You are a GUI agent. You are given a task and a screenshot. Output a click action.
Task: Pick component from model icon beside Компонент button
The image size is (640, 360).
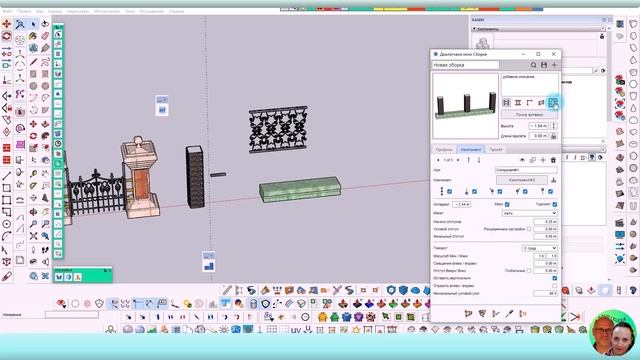[553, 180]
